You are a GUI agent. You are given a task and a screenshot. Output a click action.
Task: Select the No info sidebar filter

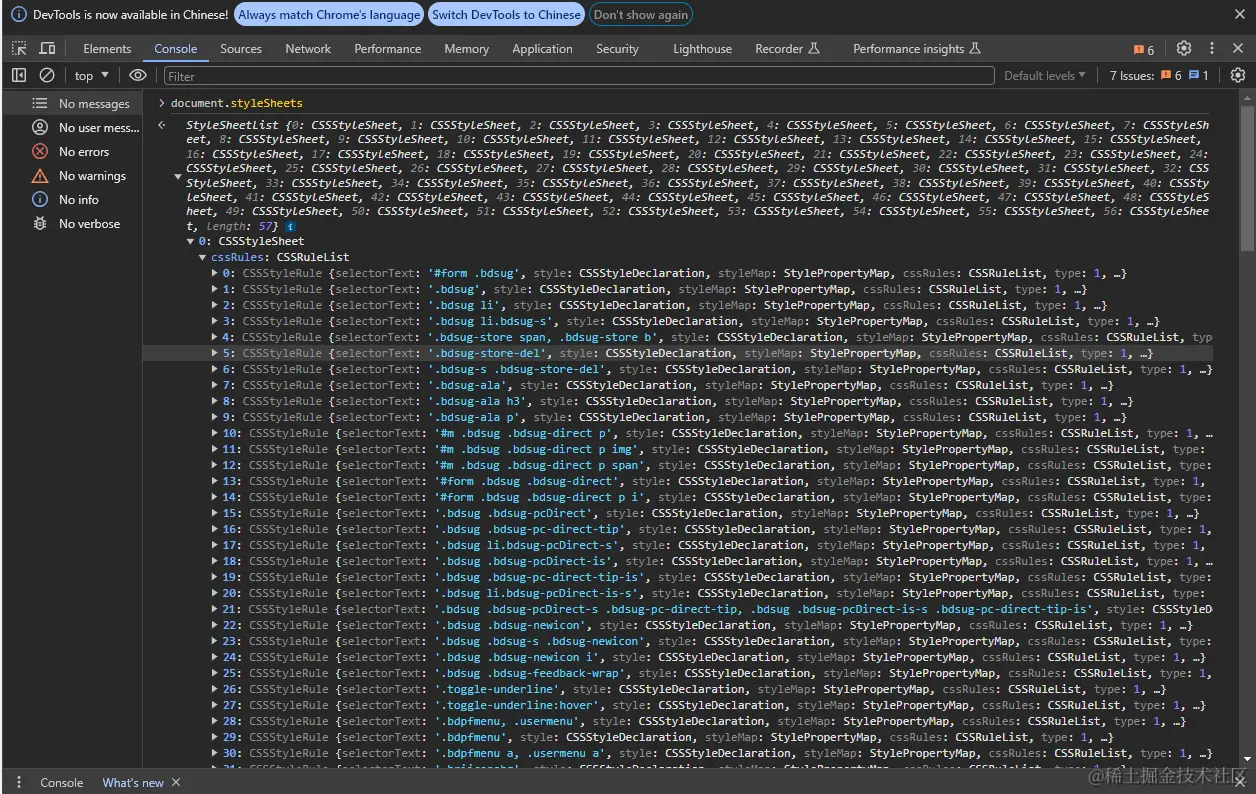click(x=71, y=200)
